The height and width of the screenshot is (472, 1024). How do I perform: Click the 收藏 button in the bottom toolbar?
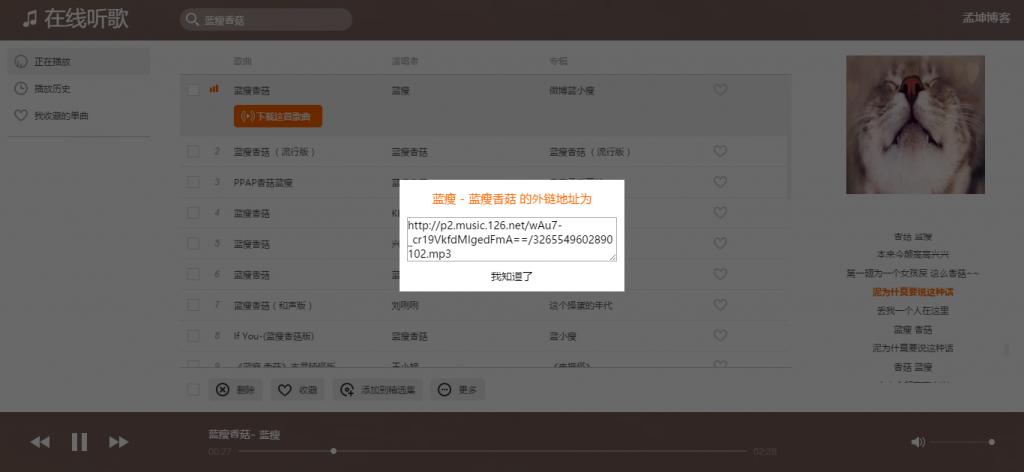[x=297, y=390]
